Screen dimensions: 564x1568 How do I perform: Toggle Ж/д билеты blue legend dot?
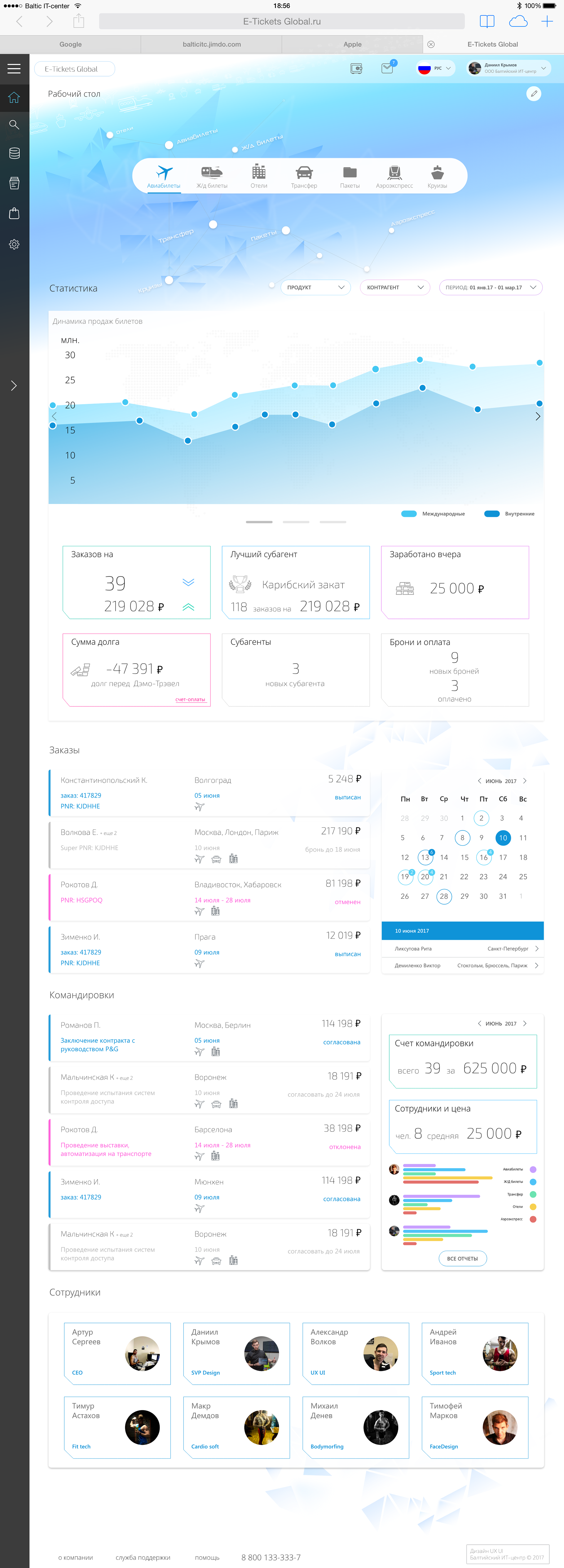pyautogui.click(x=533, y=1182)
